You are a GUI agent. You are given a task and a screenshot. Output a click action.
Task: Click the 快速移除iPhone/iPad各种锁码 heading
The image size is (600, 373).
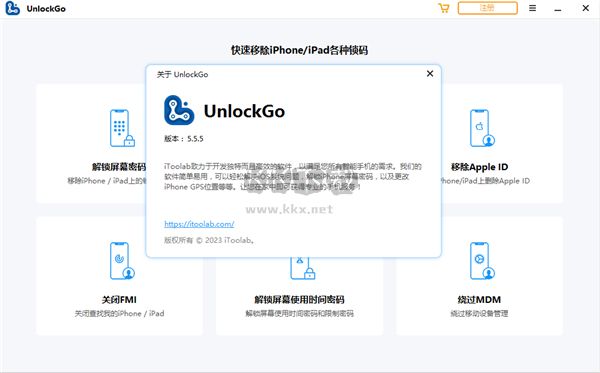coord(299,50)
